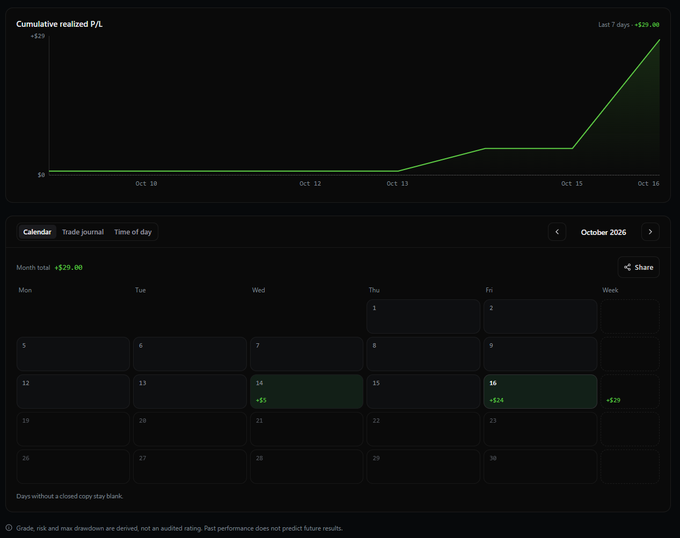
Task: Select calendar day 28
Action: pyautogui.click(x=307, y=466)
